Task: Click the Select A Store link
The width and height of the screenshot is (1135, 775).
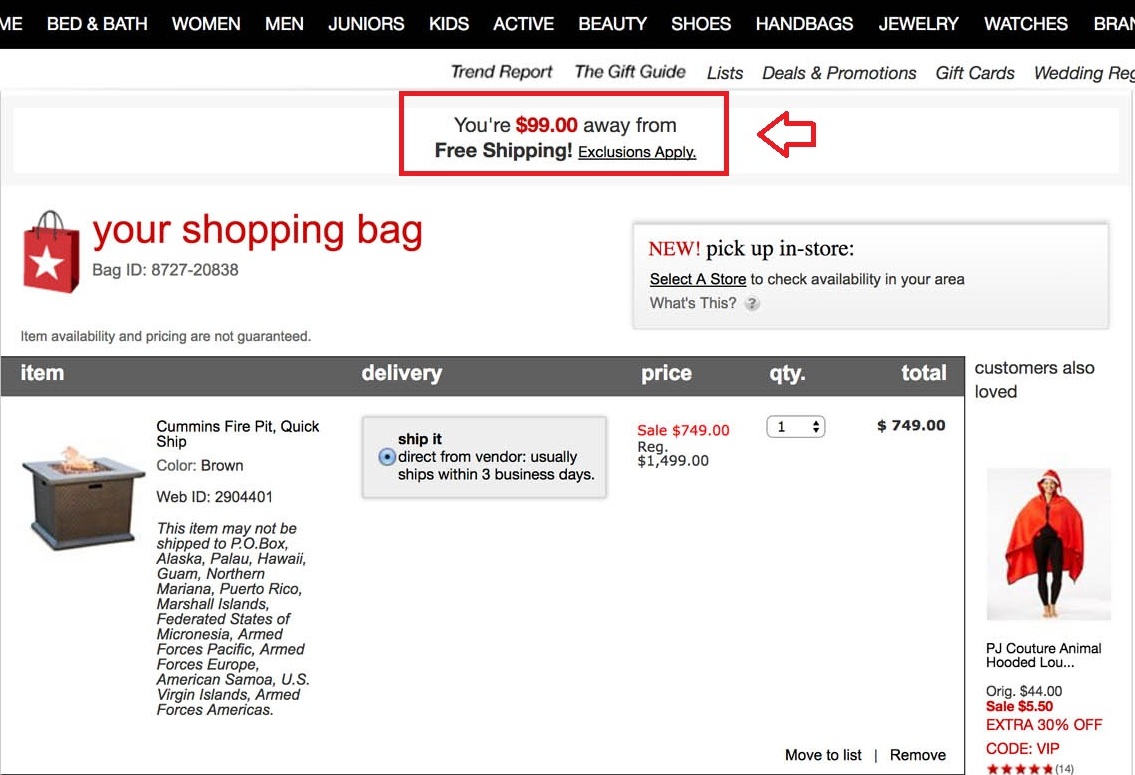Action: 698,279
